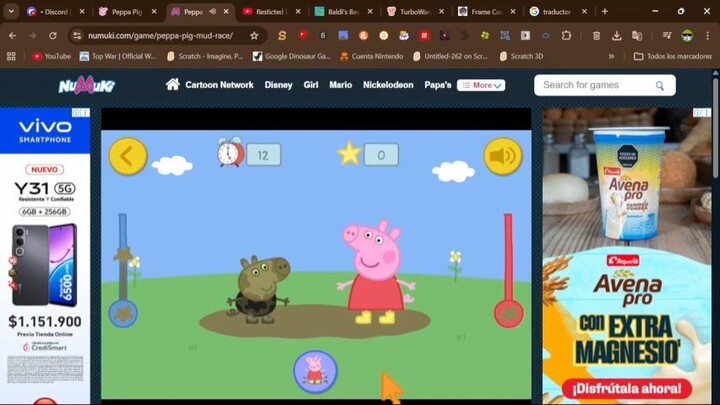Open the Scratch 3D bookmark
The height and width of the screenshot is (405, 720).
(x=521, y=56)
